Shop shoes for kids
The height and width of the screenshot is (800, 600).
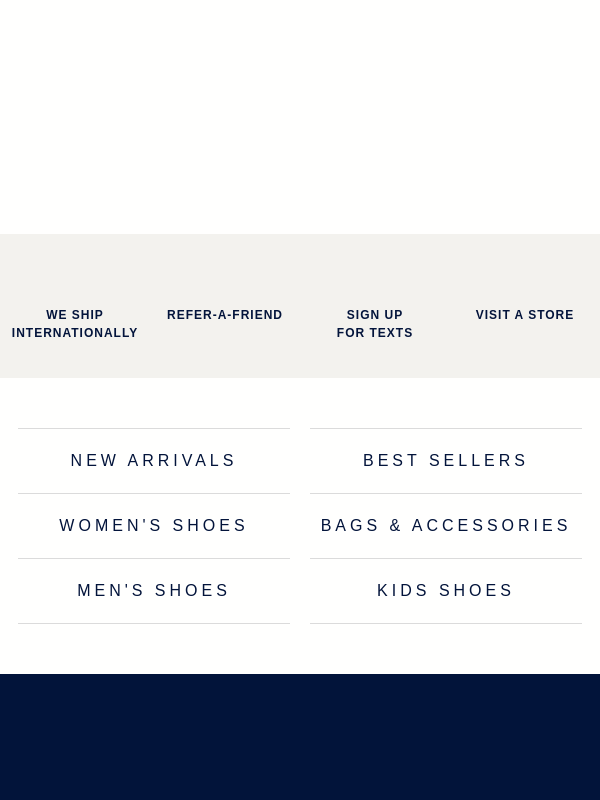coord(446,591)
